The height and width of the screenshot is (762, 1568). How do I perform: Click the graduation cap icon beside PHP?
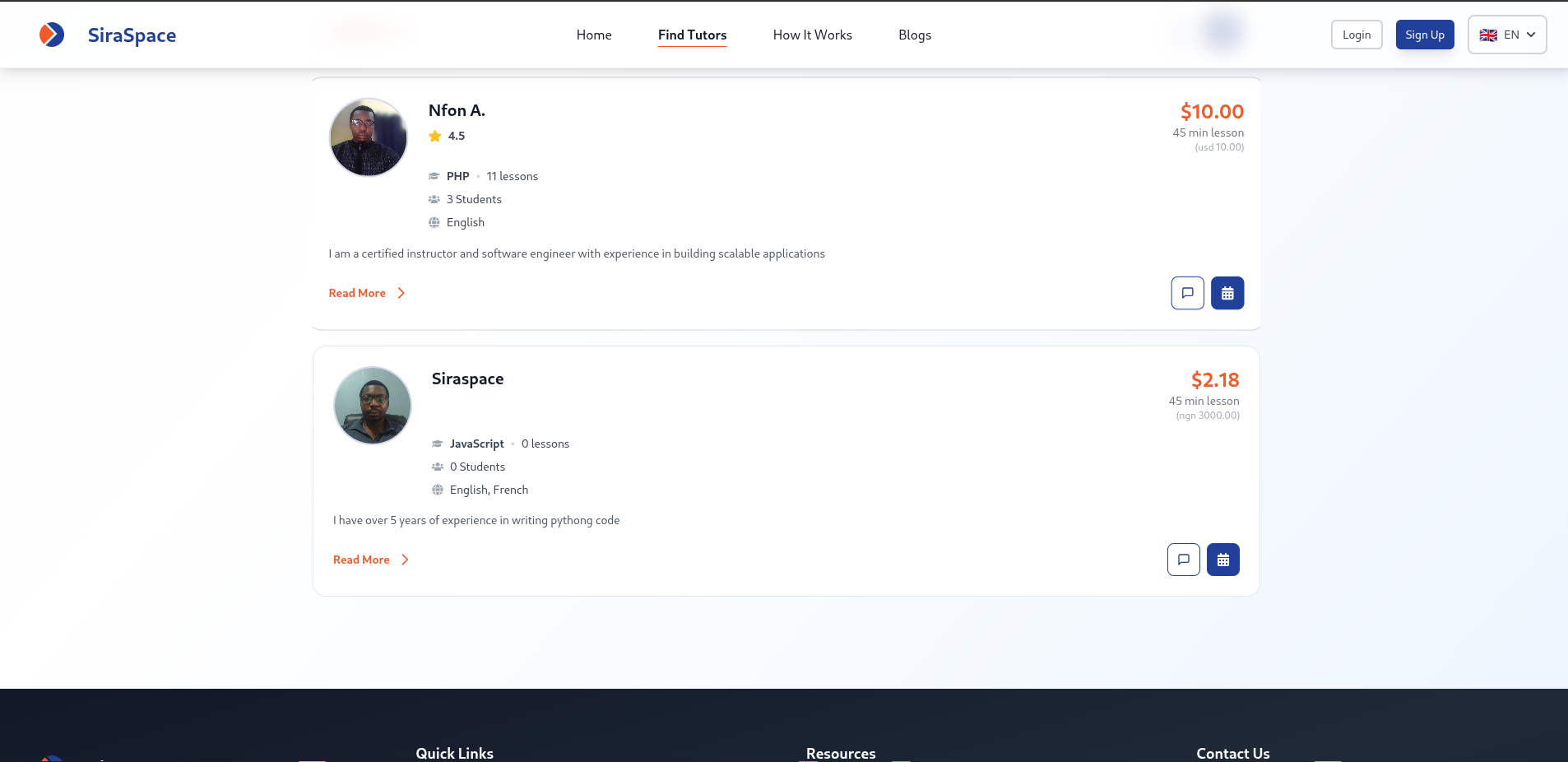[x=434, y=176]
